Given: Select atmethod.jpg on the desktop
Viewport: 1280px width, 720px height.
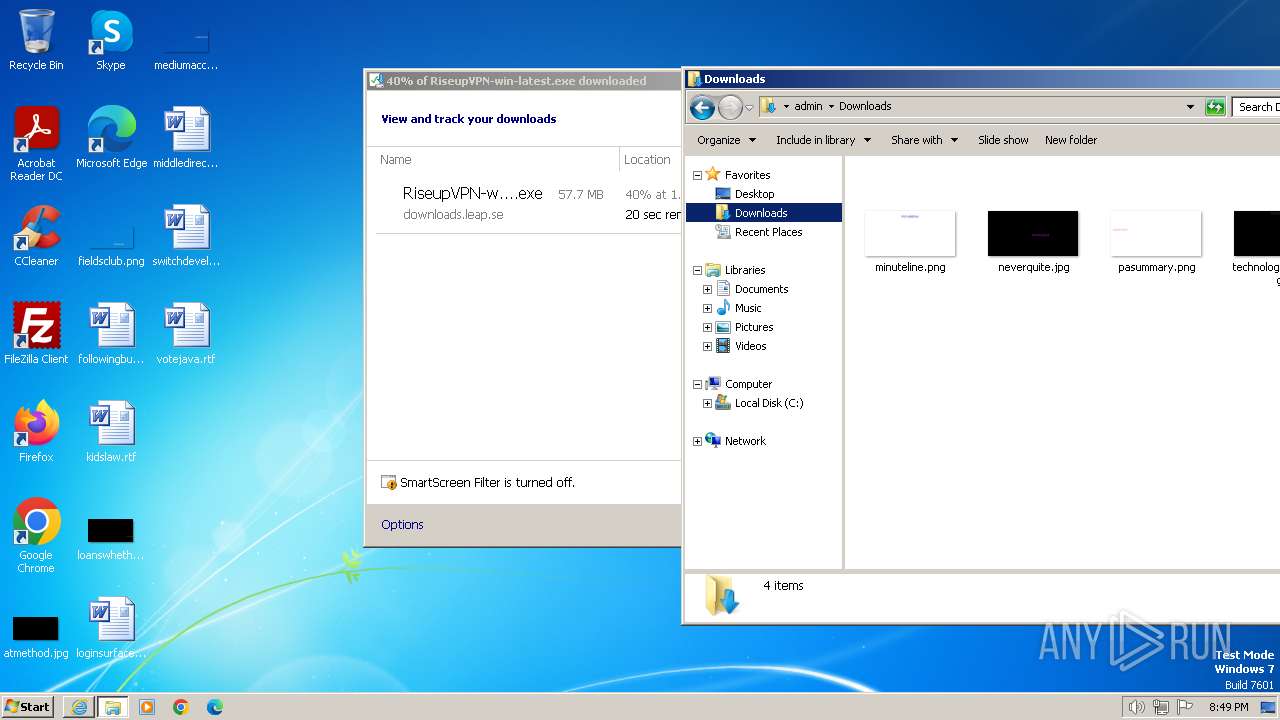Looking at the screenshot, I should coord(36,637).
